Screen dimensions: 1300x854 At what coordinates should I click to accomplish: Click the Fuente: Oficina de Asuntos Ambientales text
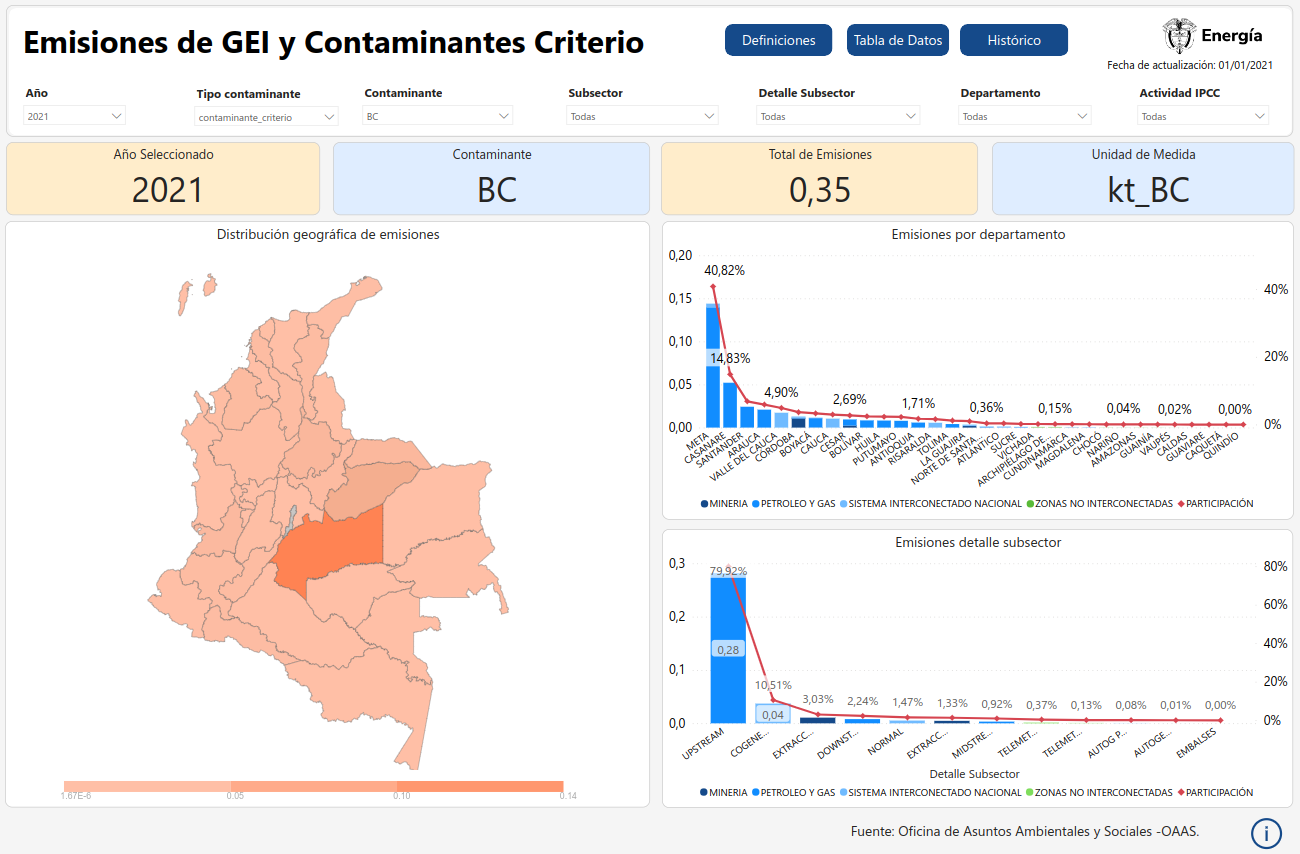1025,831
